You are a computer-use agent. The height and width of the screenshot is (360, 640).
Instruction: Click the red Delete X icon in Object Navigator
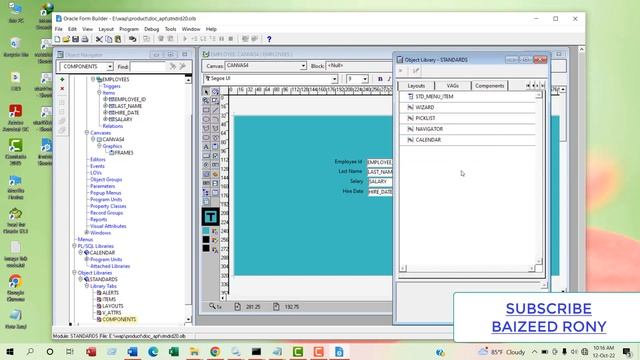[x=62, y=89]
